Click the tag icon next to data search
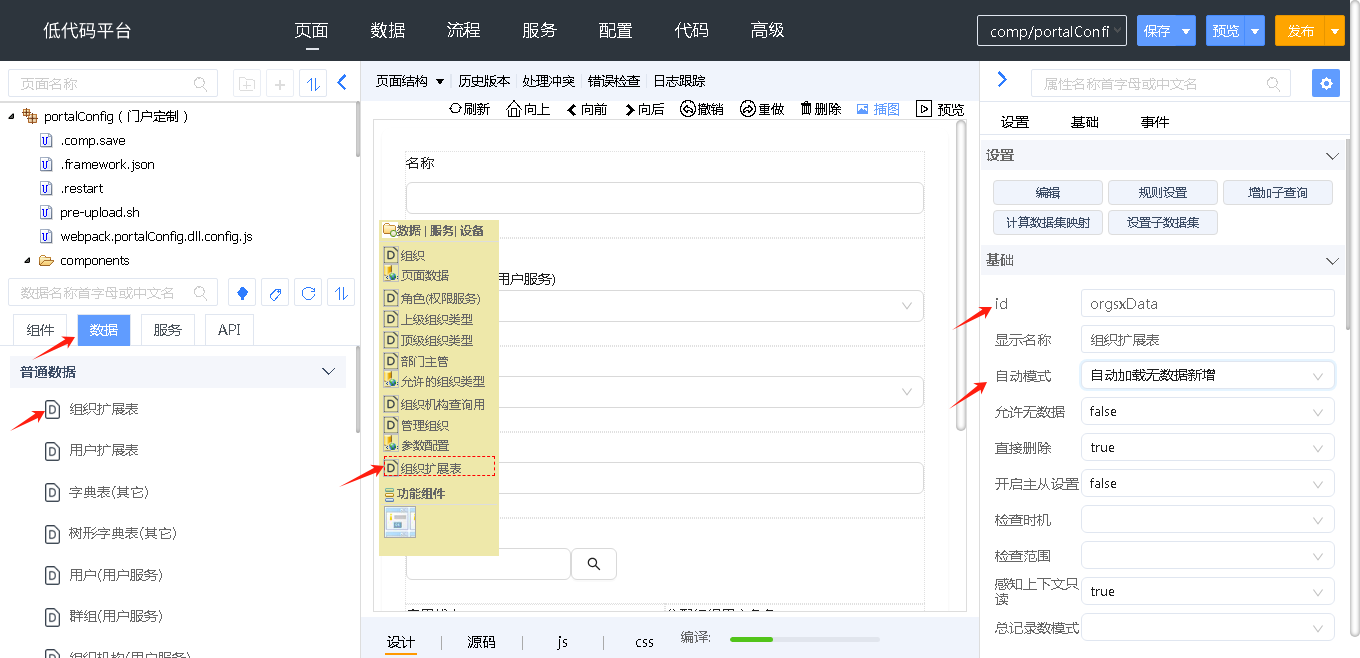The image size is (1360, 658). tap(275, 293)
